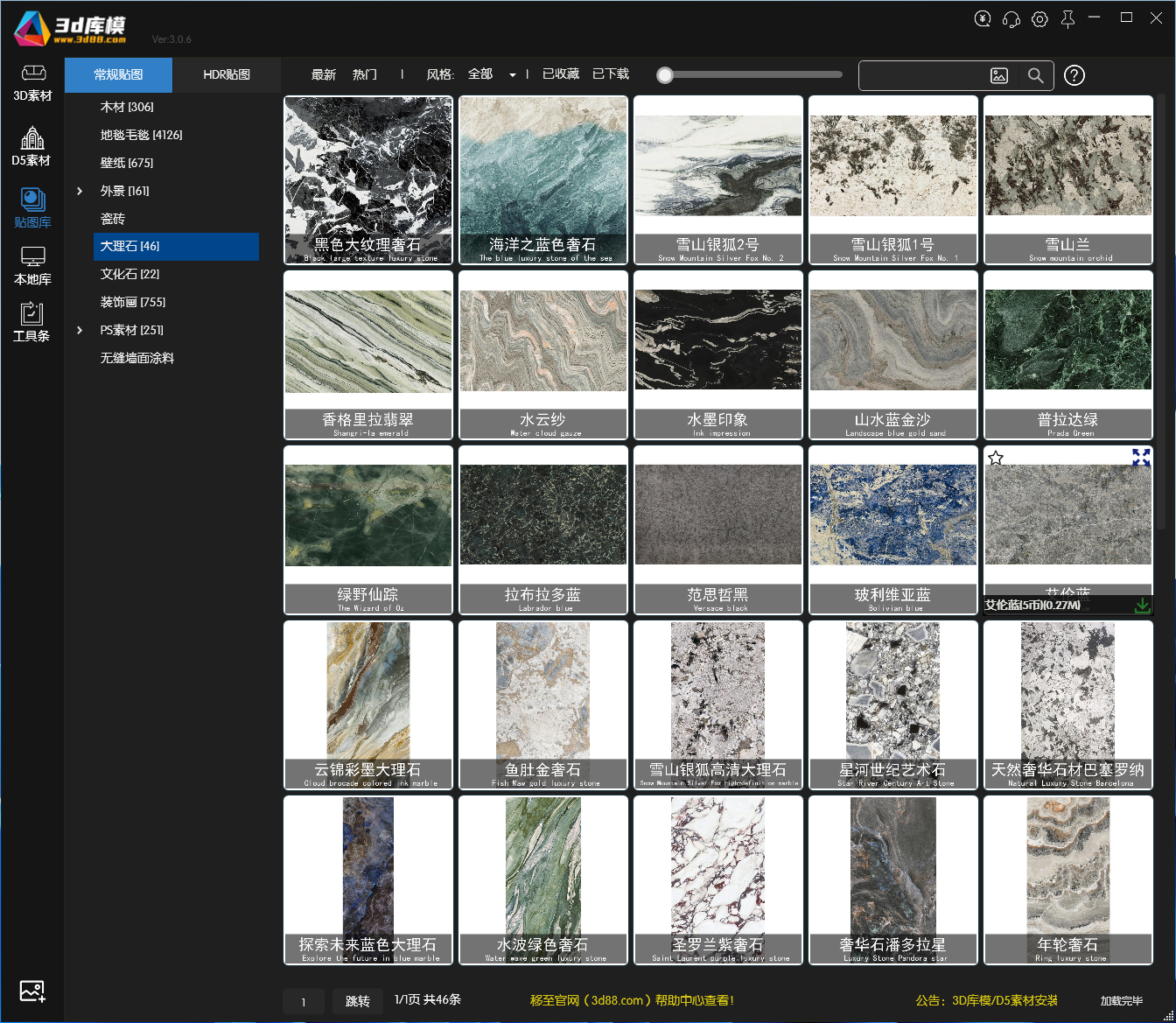The width and height of the screenshot is (1176, 1023).
Task: Open the 风格 全部 style dropdown
Action: pos(492,74)
